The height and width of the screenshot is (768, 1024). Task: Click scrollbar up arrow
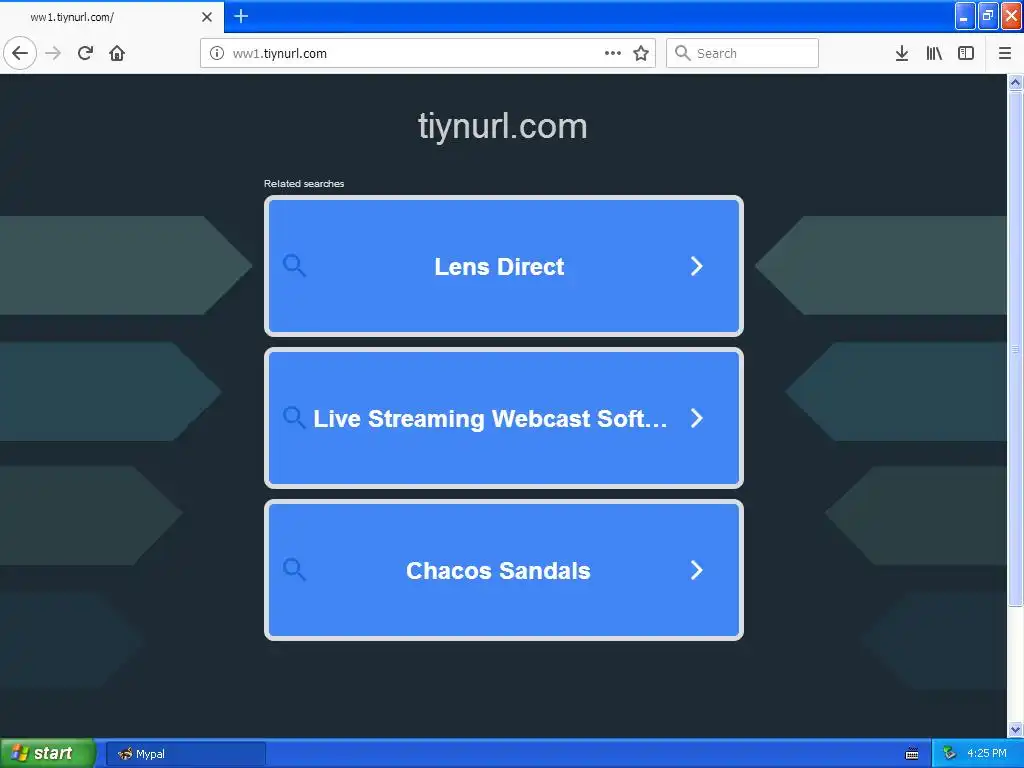point(1016,82)
